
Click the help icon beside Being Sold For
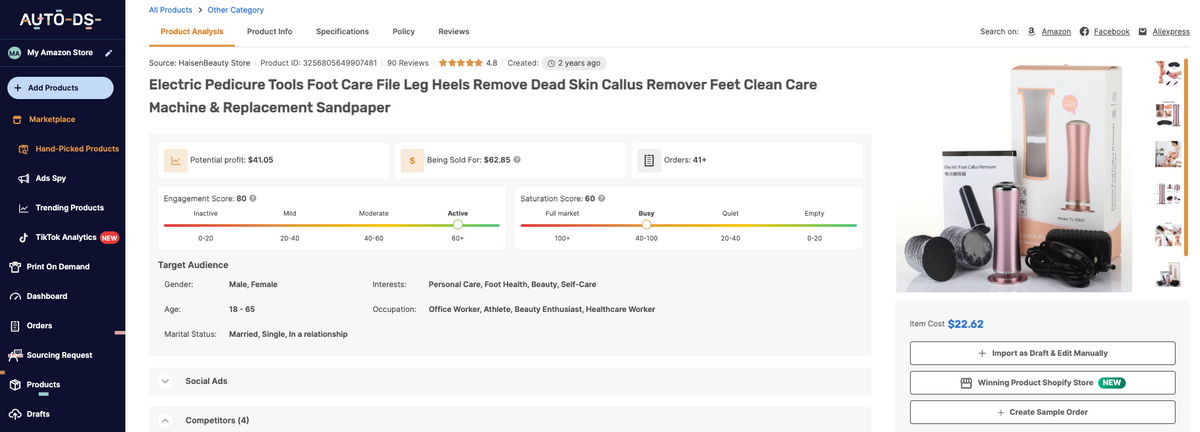[517, 160]
